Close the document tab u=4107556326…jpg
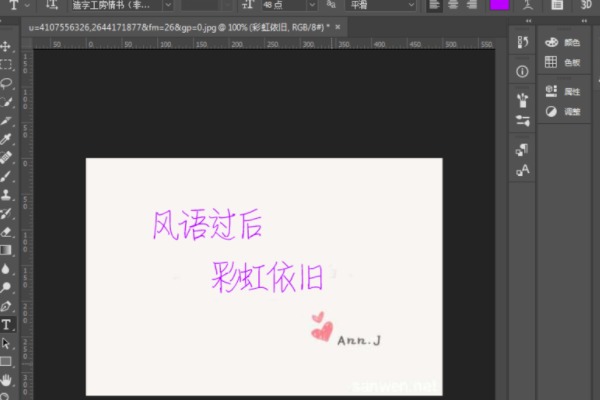 click(338, 27)
